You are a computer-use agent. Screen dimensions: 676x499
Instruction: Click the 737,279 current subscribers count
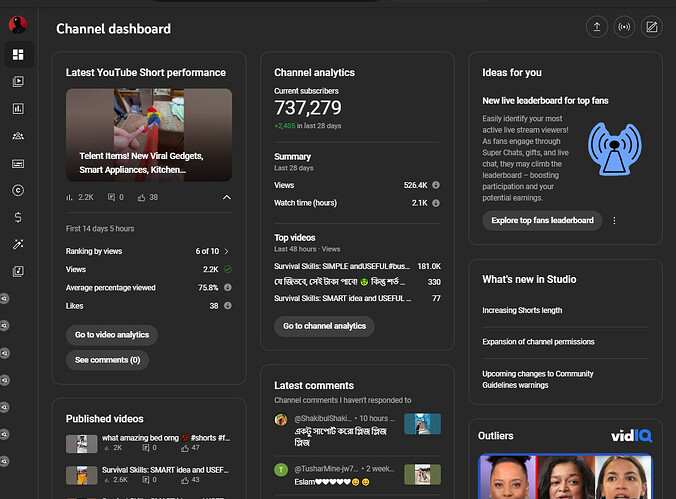308,108
